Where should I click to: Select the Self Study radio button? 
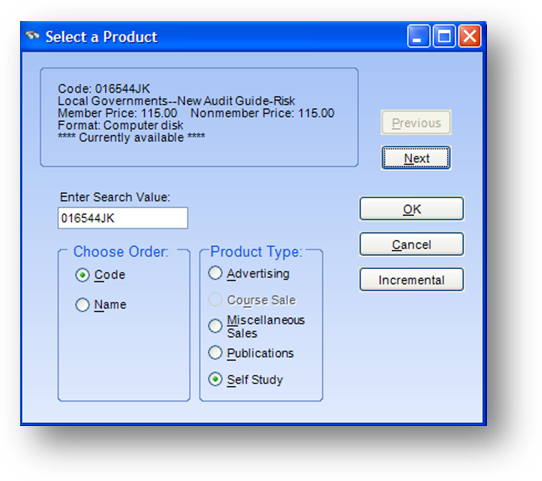(245, 379)
